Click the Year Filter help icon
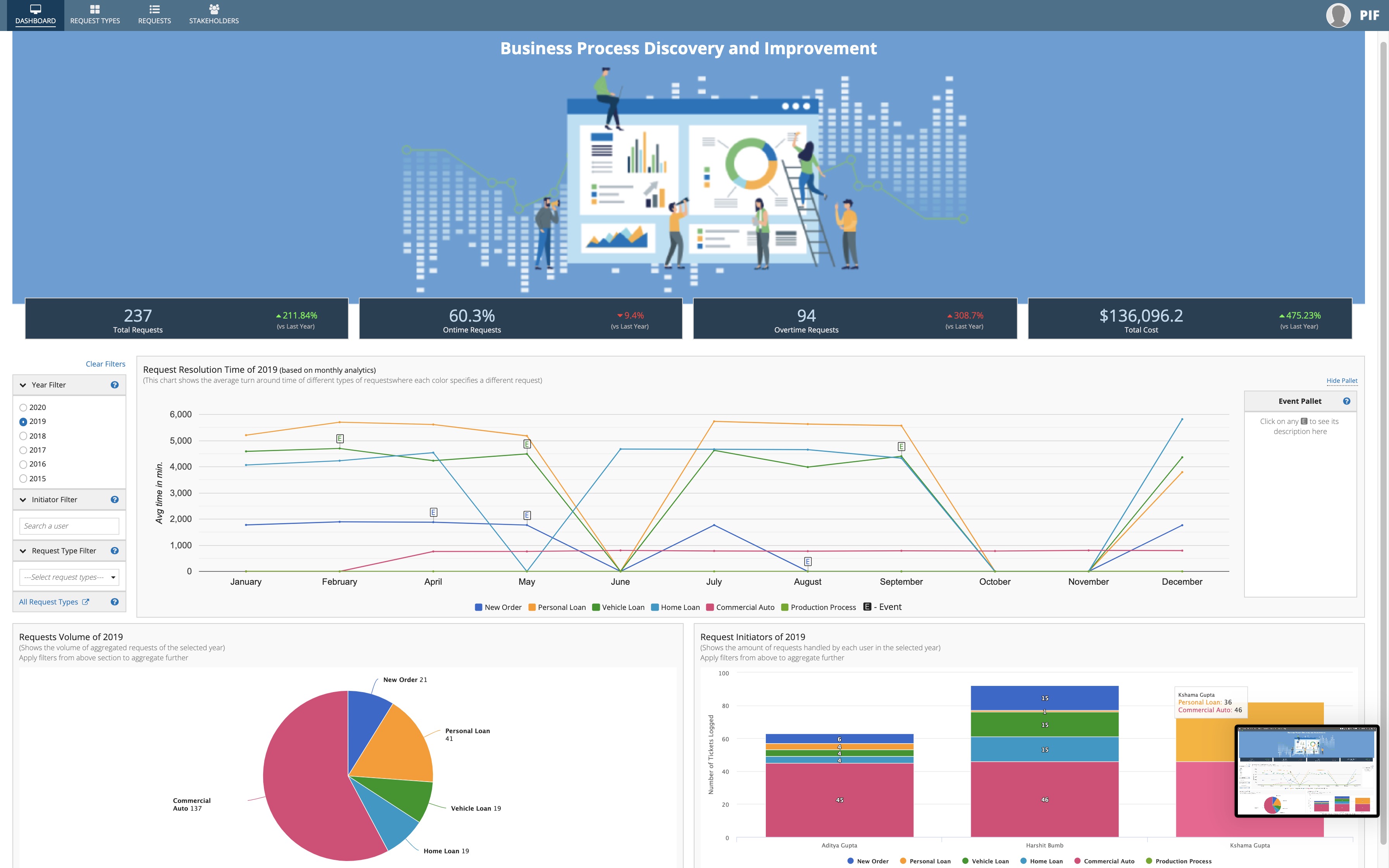1389x868 pixels. pyautogui.click(x=115, y=385)
